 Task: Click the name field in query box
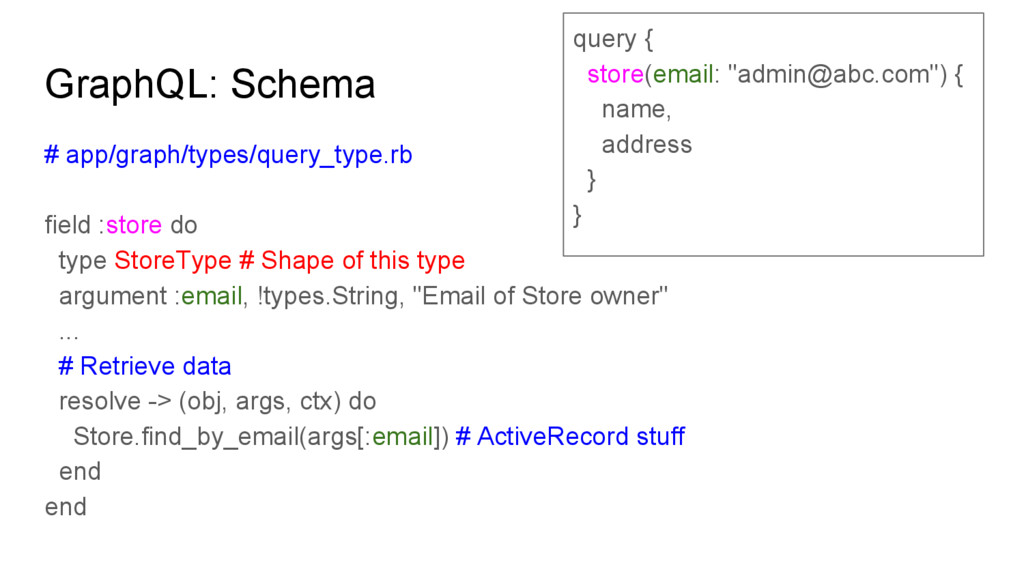click(636, 110)
